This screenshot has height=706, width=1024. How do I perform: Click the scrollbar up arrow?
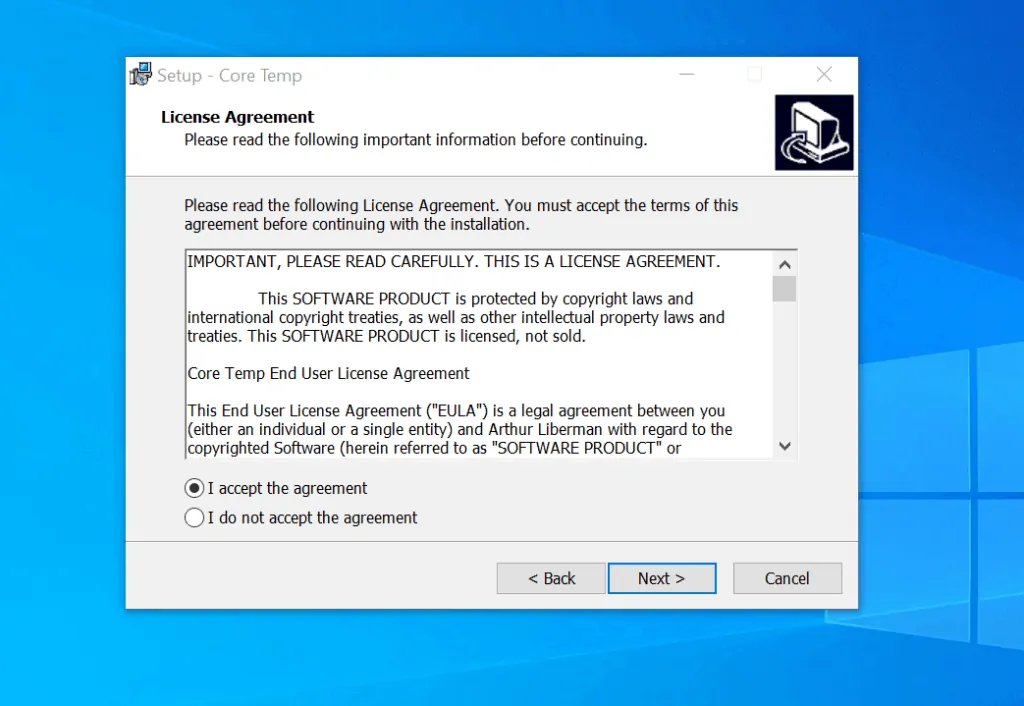(x=785, y=262)
